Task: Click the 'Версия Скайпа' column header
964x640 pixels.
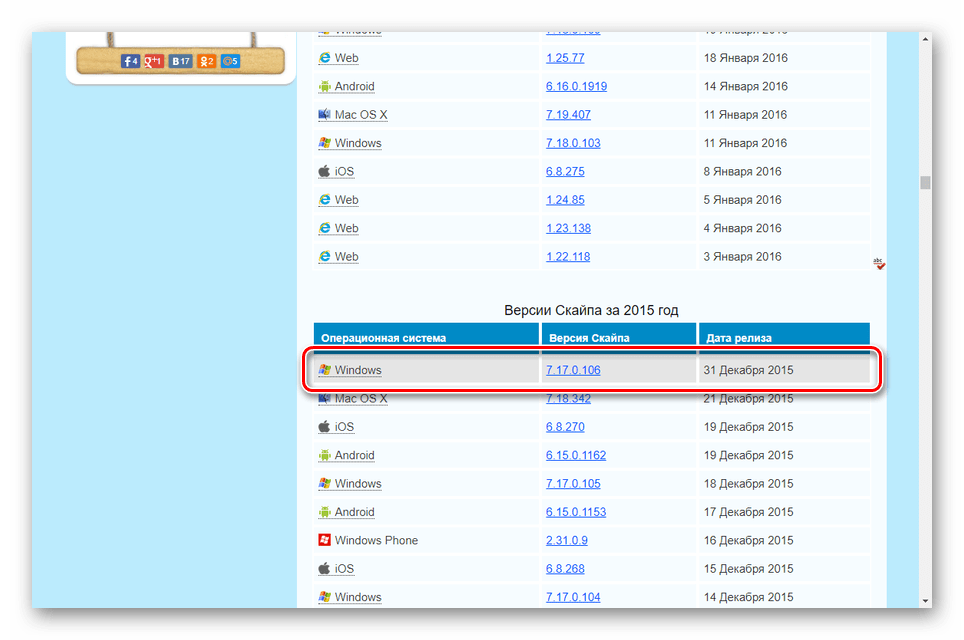Action: point(589,338)
